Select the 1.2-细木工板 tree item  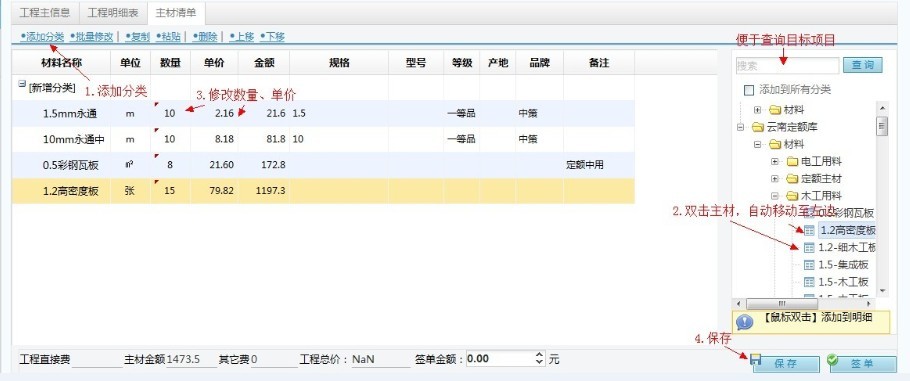coord(846,247)
